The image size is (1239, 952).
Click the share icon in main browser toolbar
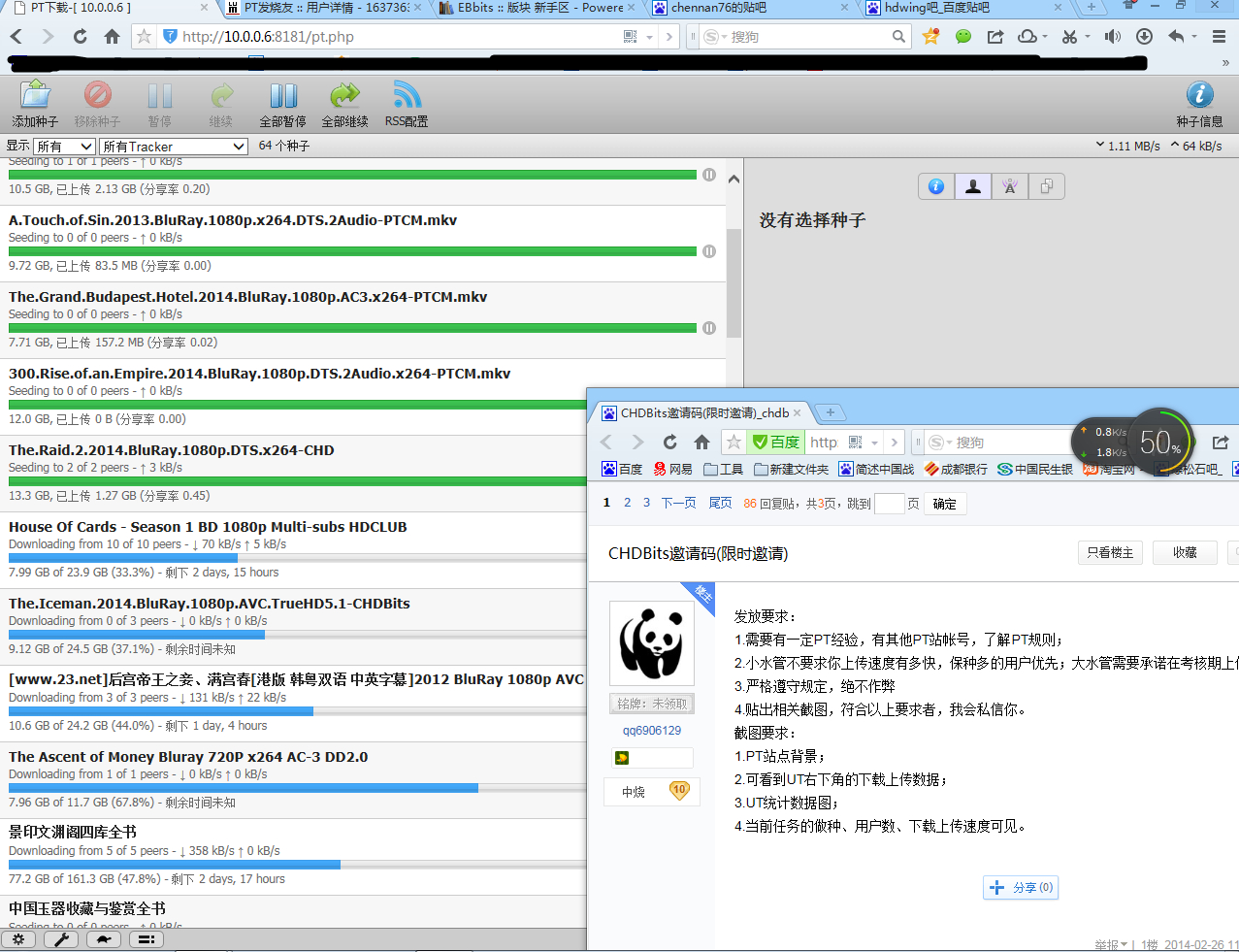tap(995, 37)
